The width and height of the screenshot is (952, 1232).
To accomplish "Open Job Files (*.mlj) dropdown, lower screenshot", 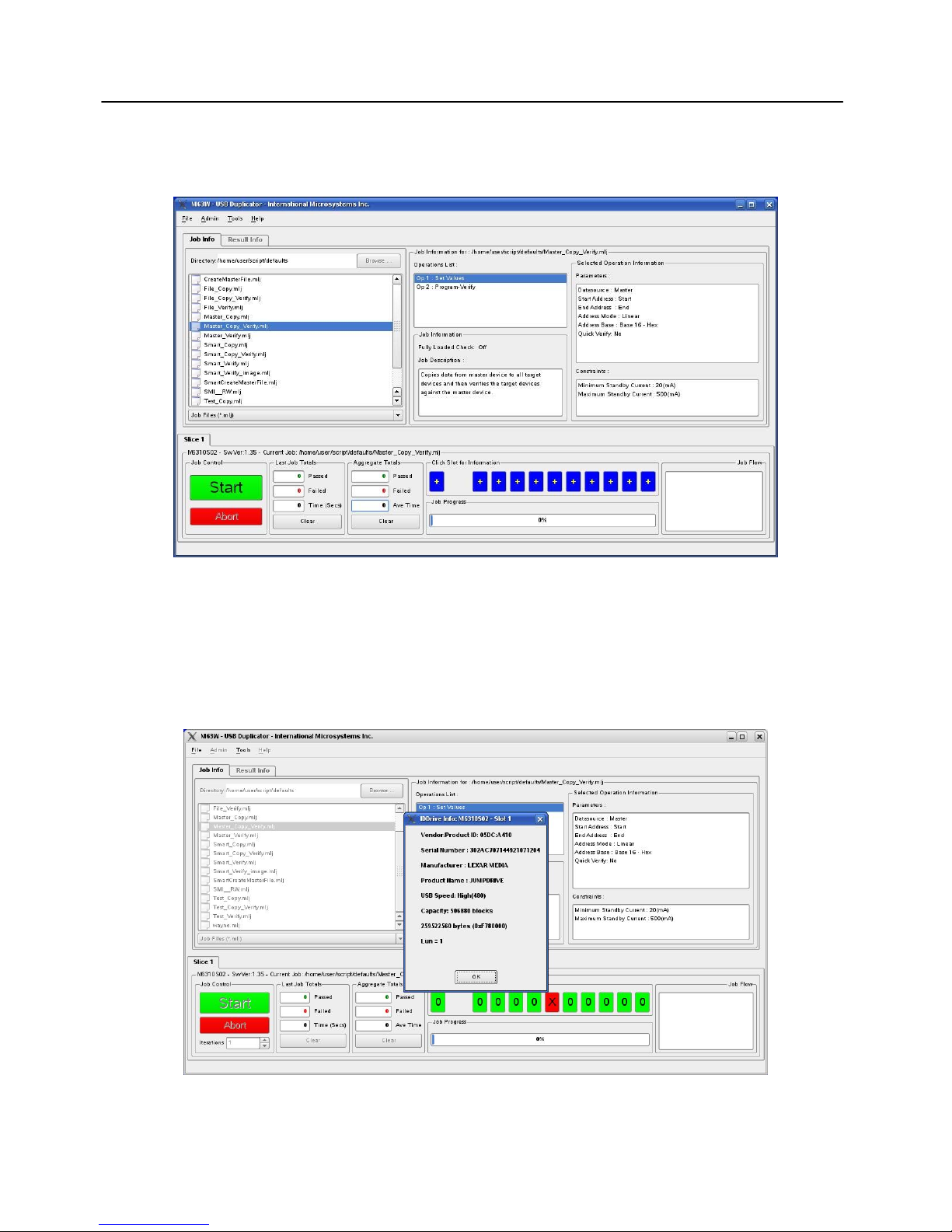I will (x=301, y=938).
